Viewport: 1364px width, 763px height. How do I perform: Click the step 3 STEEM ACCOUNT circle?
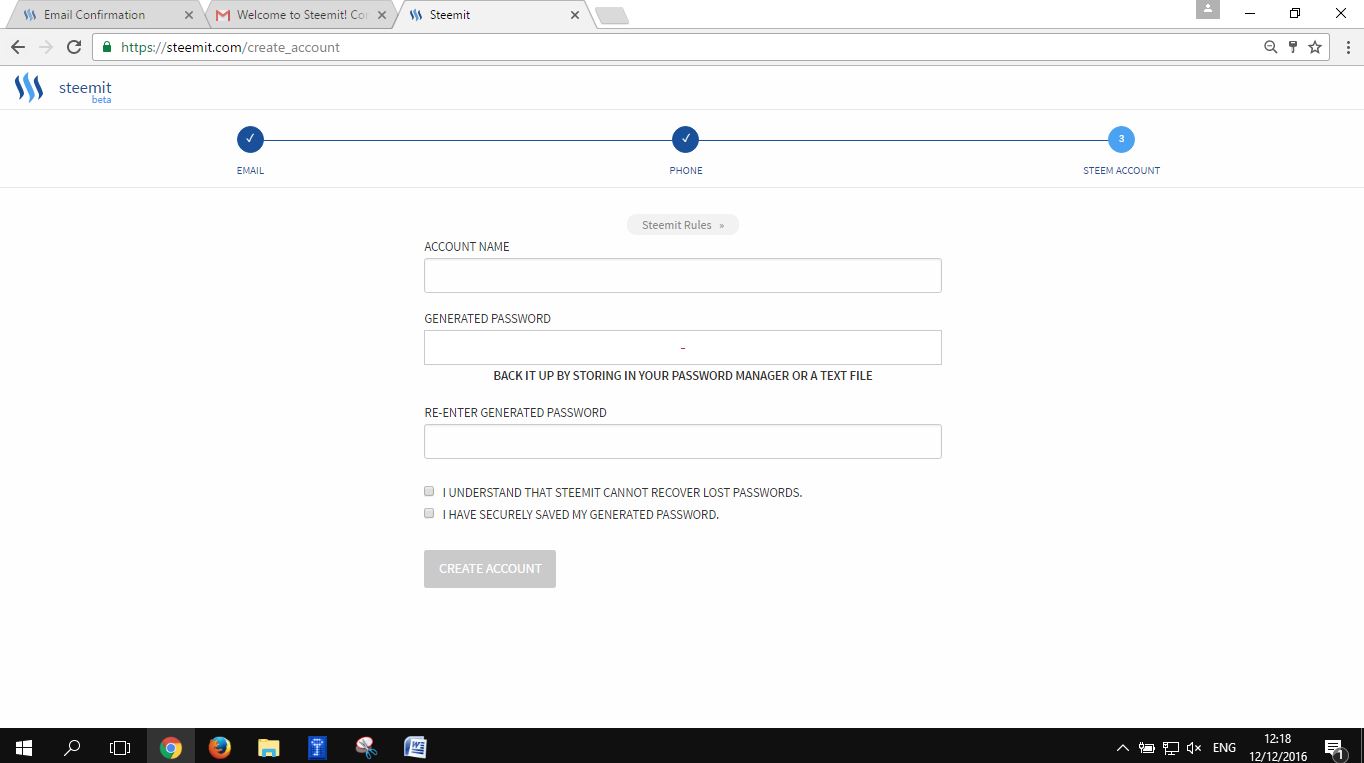1121,139
